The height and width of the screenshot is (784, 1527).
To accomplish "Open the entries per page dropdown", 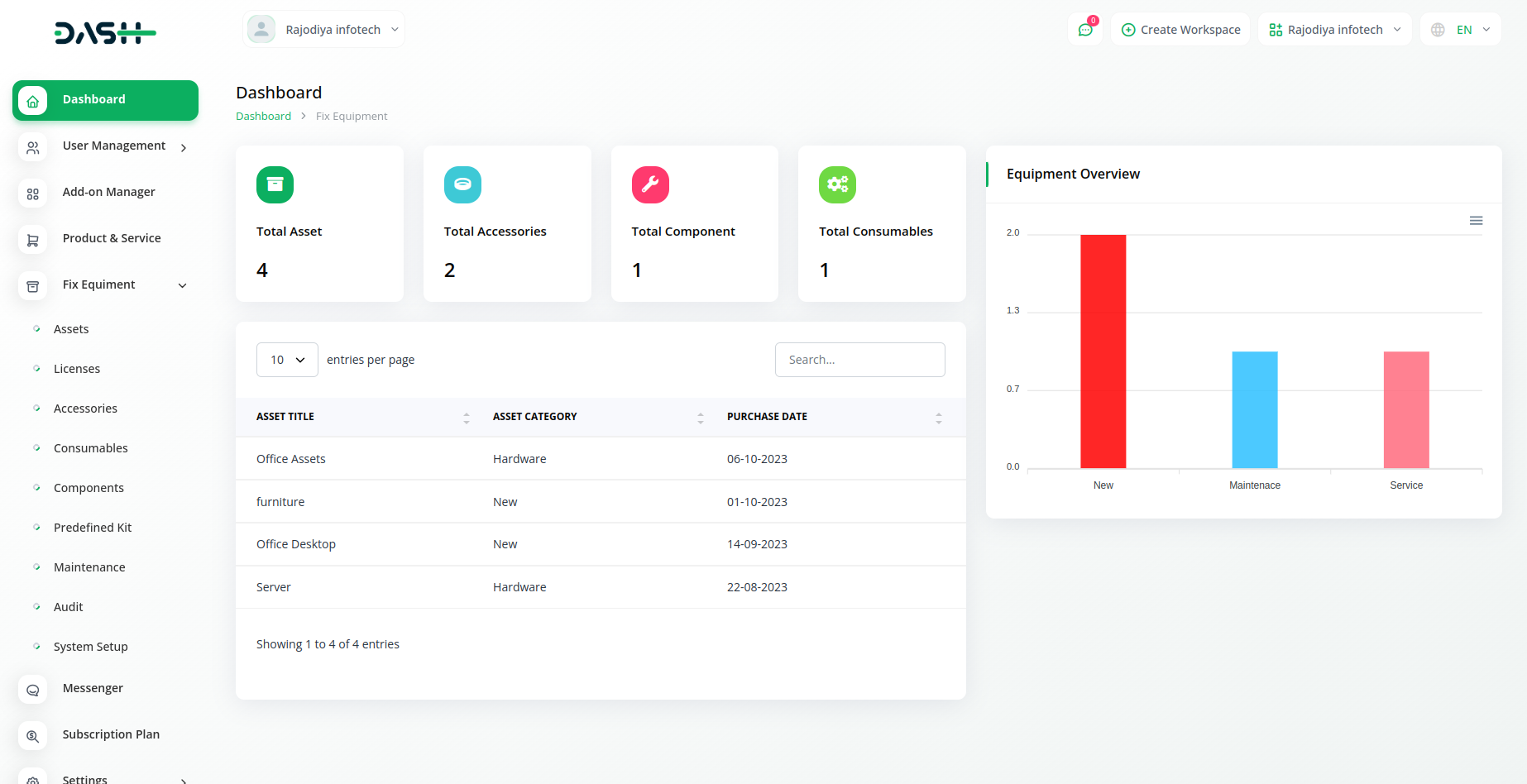I will [x=287, y=360].
